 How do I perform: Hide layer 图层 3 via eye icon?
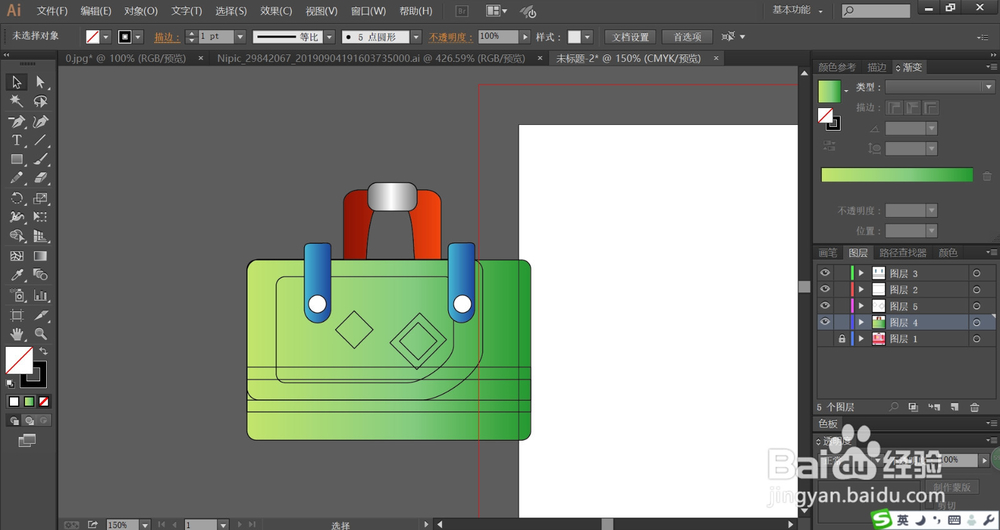point(825,273)
